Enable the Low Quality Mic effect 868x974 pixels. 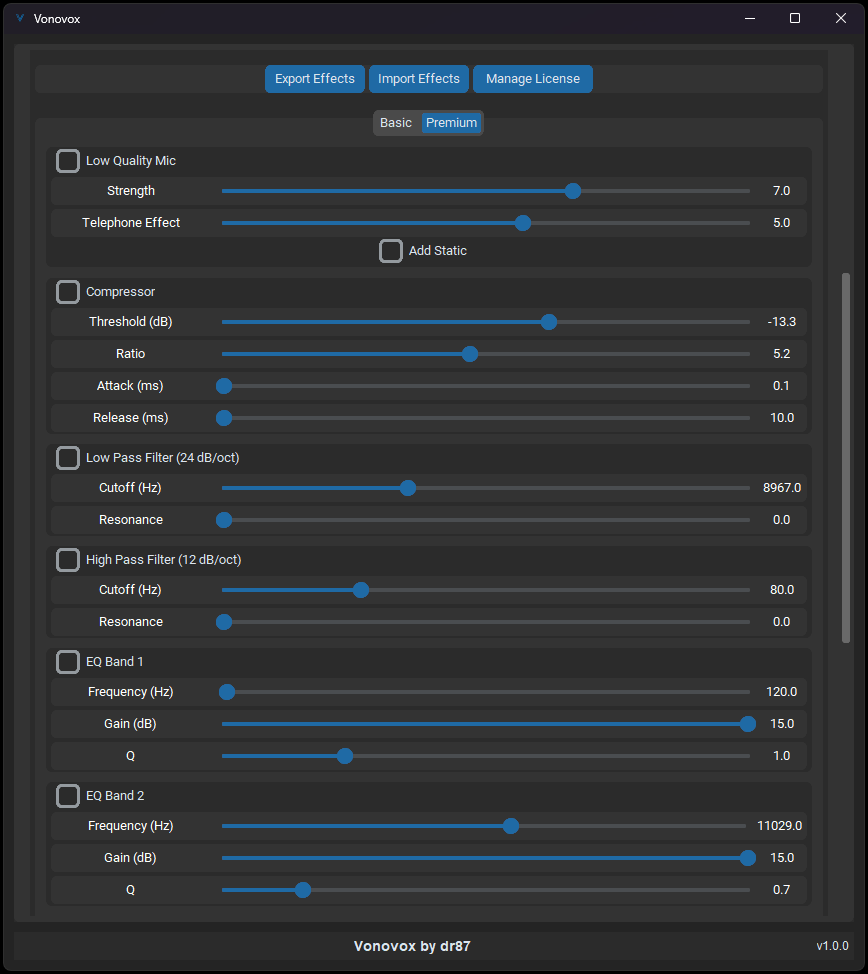pyautogui.click(x=68, y=161)
